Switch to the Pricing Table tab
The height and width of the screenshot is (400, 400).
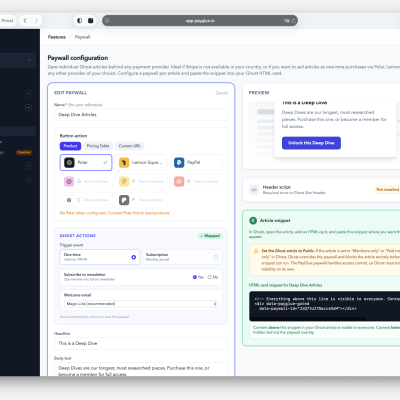[x=98, y=146]
